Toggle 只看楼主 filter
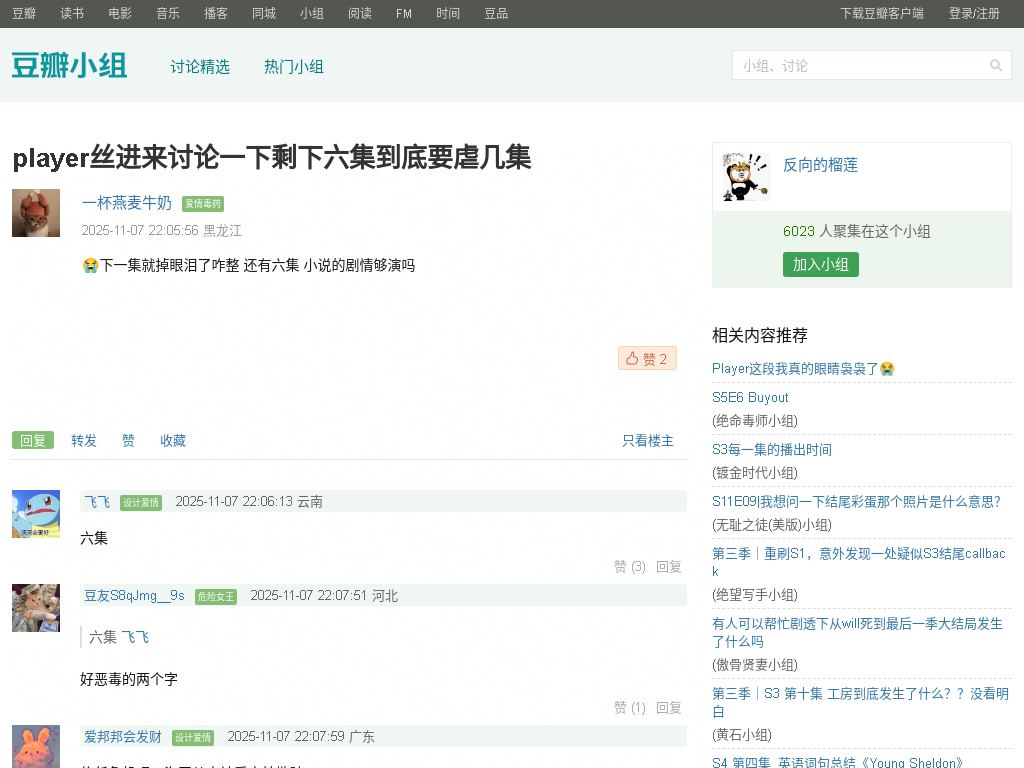This screenshot has height=768, width=1024. point(648,441)
